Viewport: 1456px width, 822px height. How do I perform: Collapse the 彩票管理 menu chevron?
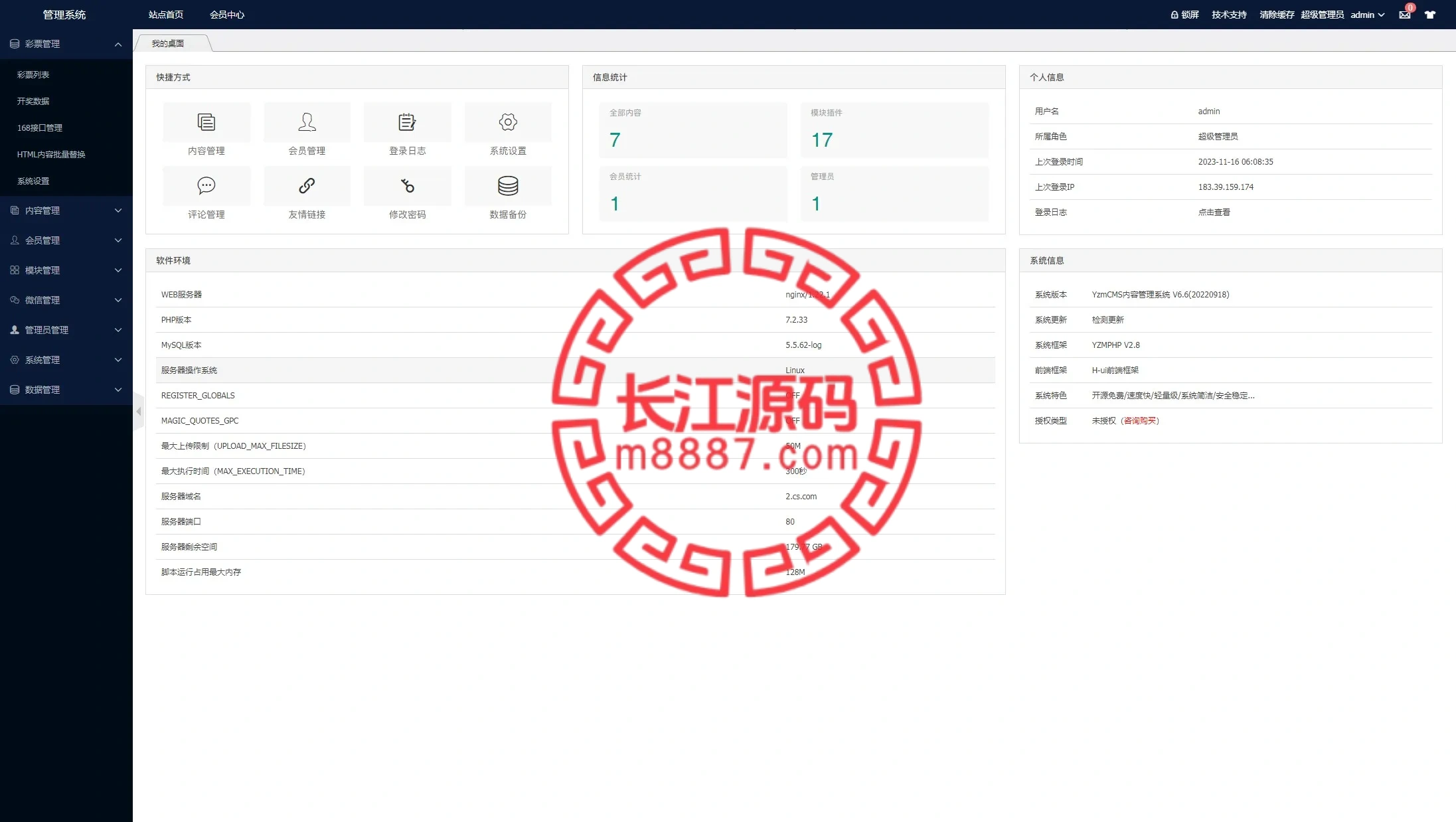118,44
